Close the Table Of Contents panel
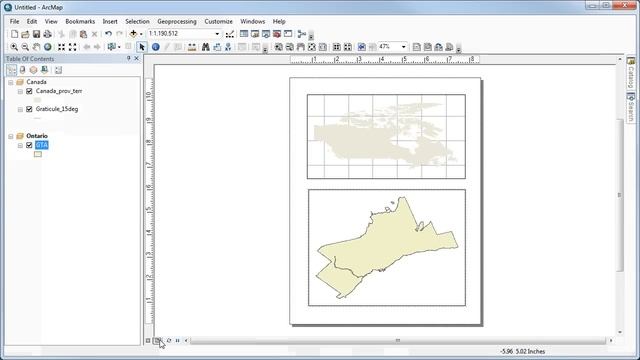 [x=137, y=58]
